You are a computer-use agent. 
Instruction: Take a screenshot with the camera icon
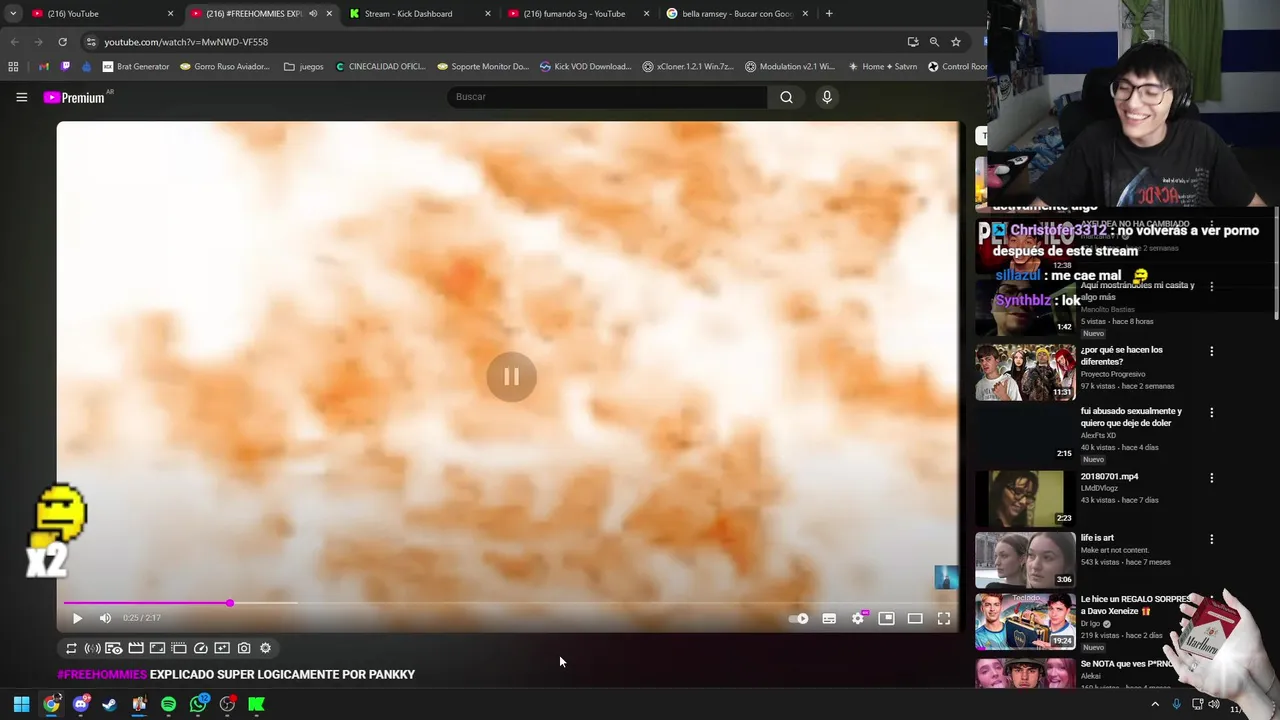244,648
